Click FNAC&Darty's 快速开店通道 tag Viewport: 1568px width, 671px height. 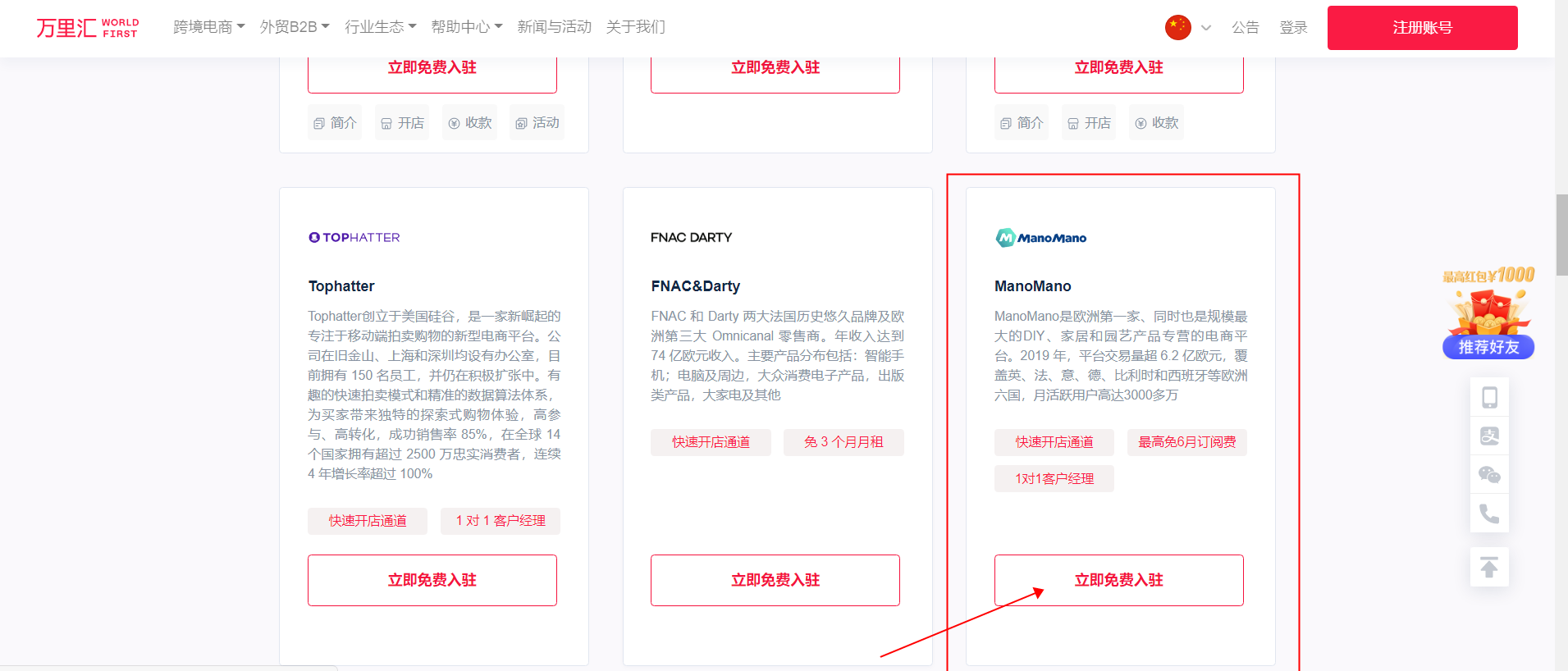tap(711, 442)
